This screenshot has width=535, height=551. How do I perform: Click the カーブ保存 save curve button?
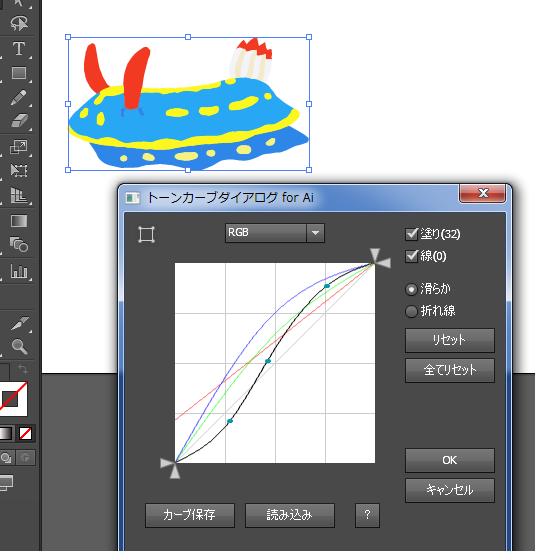(190, 515)
